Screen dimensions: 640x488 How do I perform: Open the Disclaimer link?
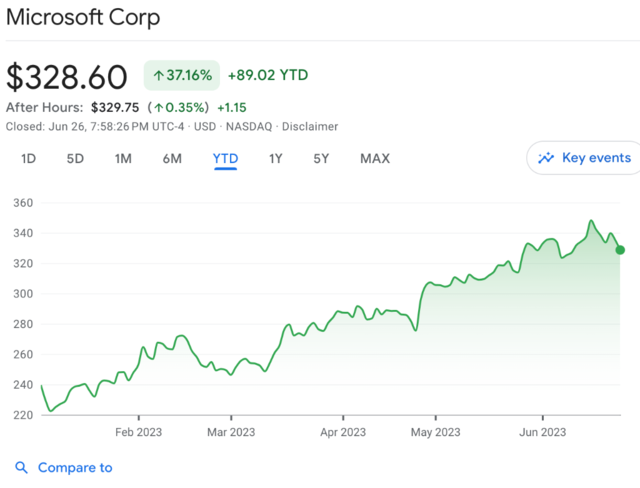point(310,127)
